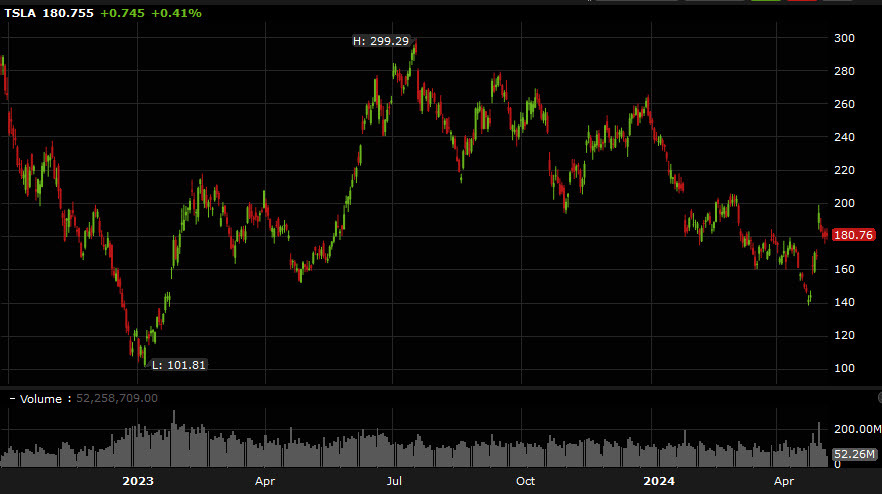Click the 260 price axis label
The height and width of the screenshot is (494, 882).
pos(844,104)
